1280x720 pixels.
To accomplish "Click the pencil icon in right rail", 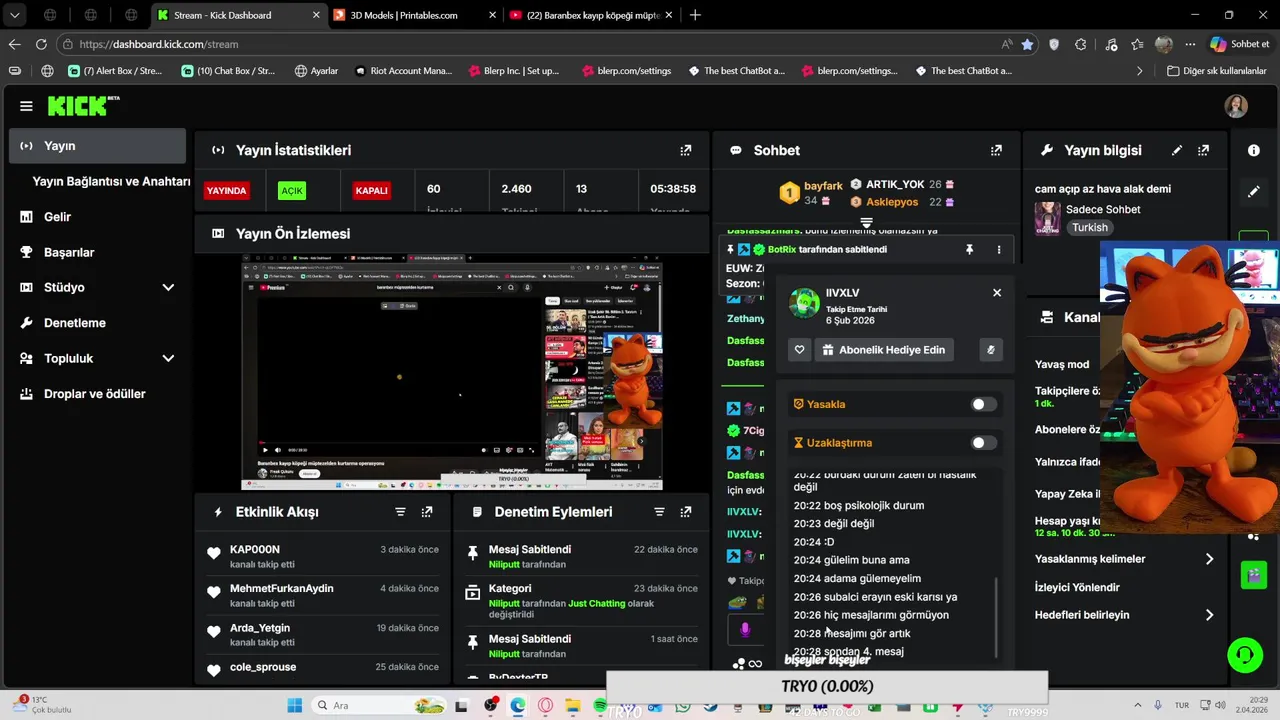I will click(x=1254, y=191).
